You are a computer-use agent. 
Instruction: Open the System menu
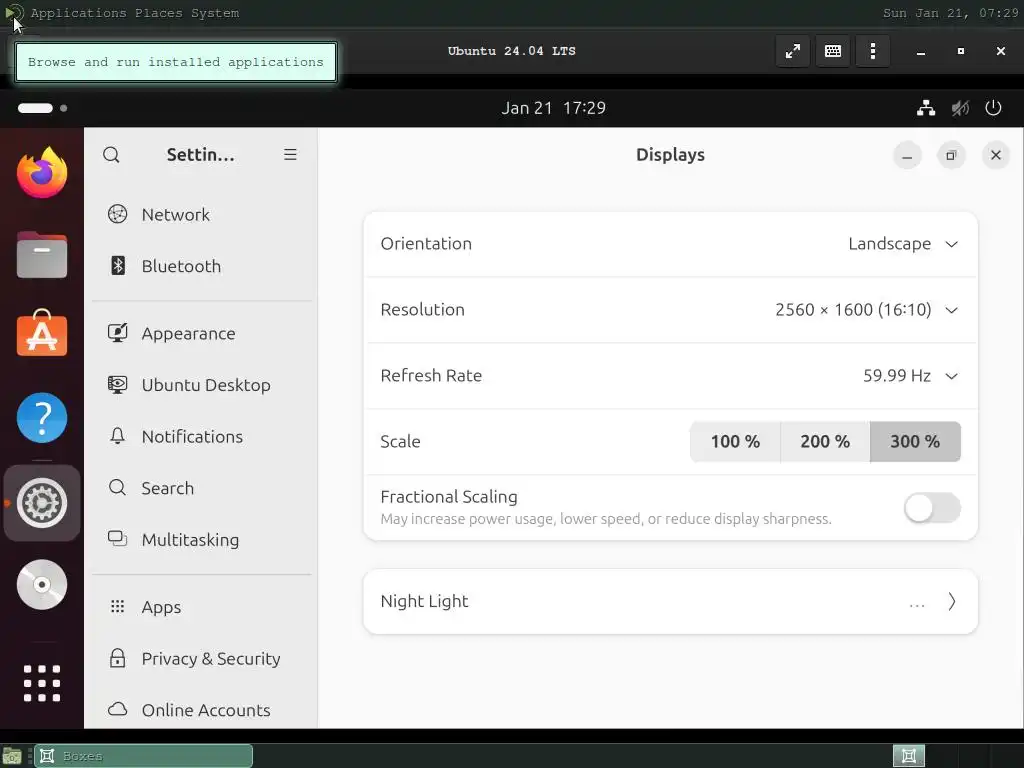pos(215,13)
